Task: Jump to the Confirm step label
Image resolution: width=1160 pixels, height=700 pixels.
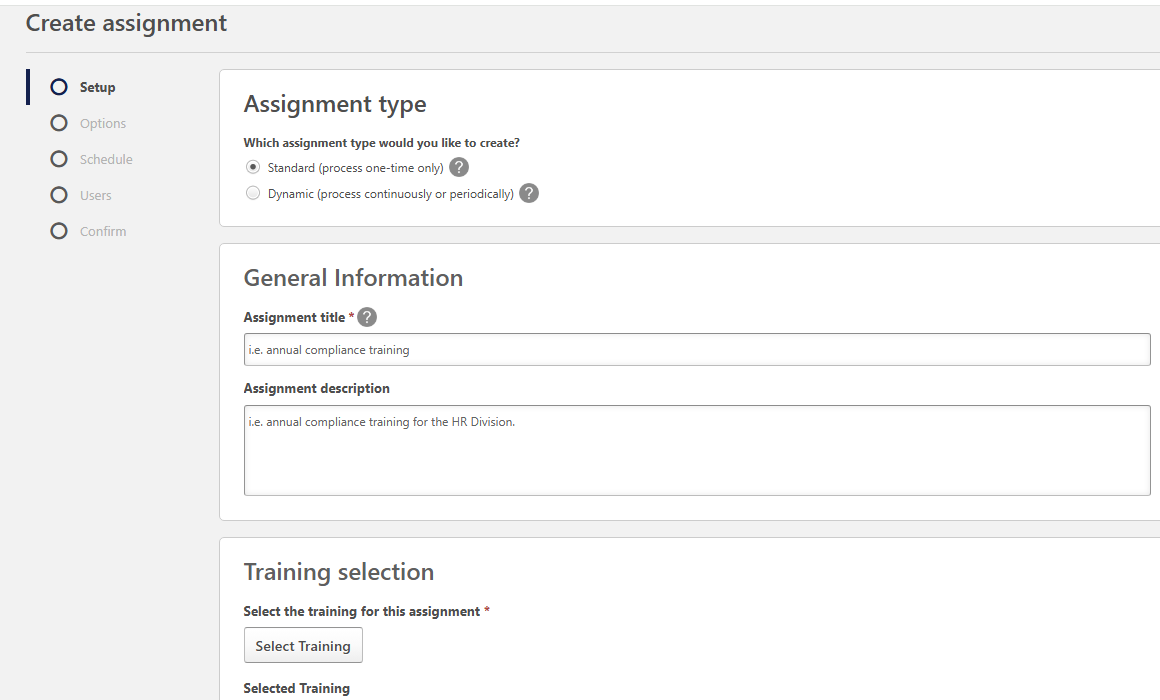Action: 103,231
